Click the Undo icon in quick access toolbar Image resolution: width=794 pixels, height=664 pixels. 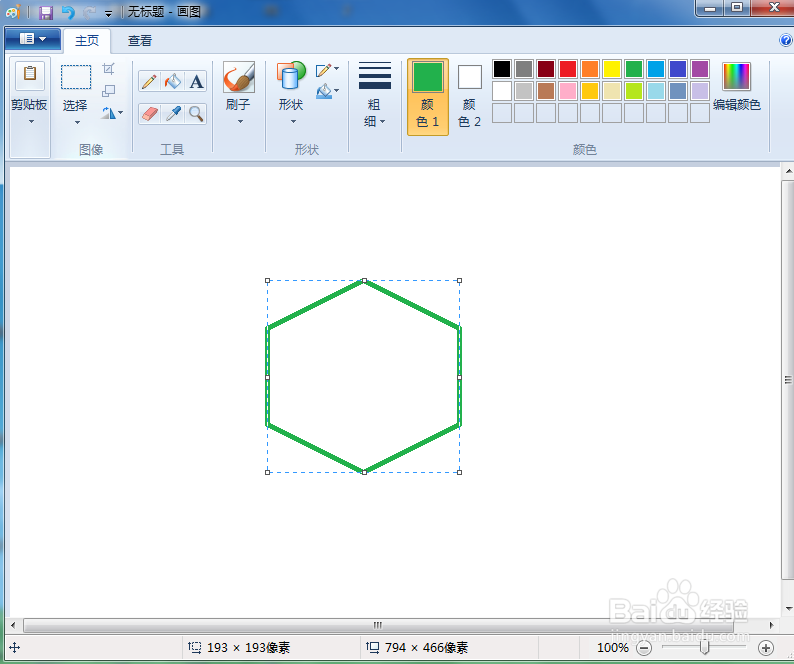point(68,12)
